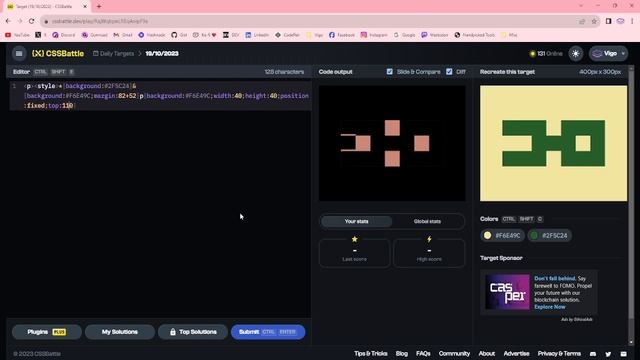This screenshot has height=360, width=640.
Task: Submit the solution
Action: tap(268, 332)
